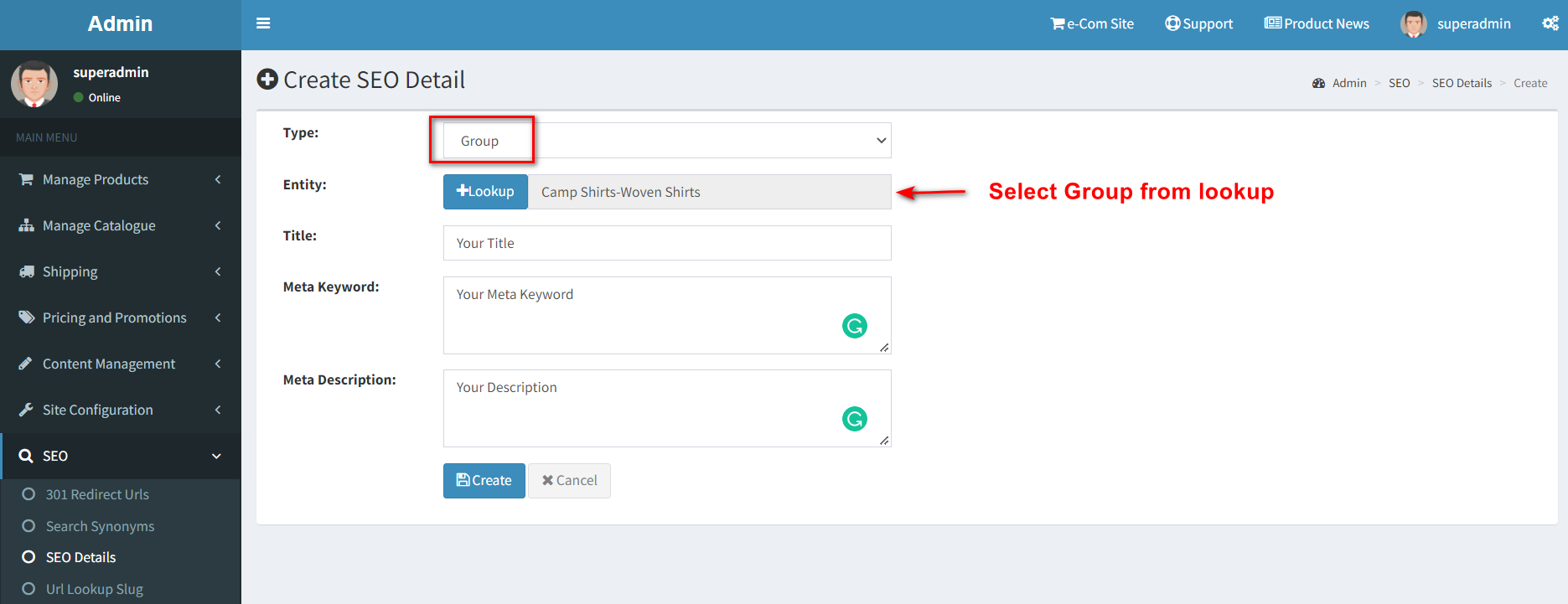Open the Site Configuration menu
The width and height of the screenshot is (1568, 604).
pos(121,410)
